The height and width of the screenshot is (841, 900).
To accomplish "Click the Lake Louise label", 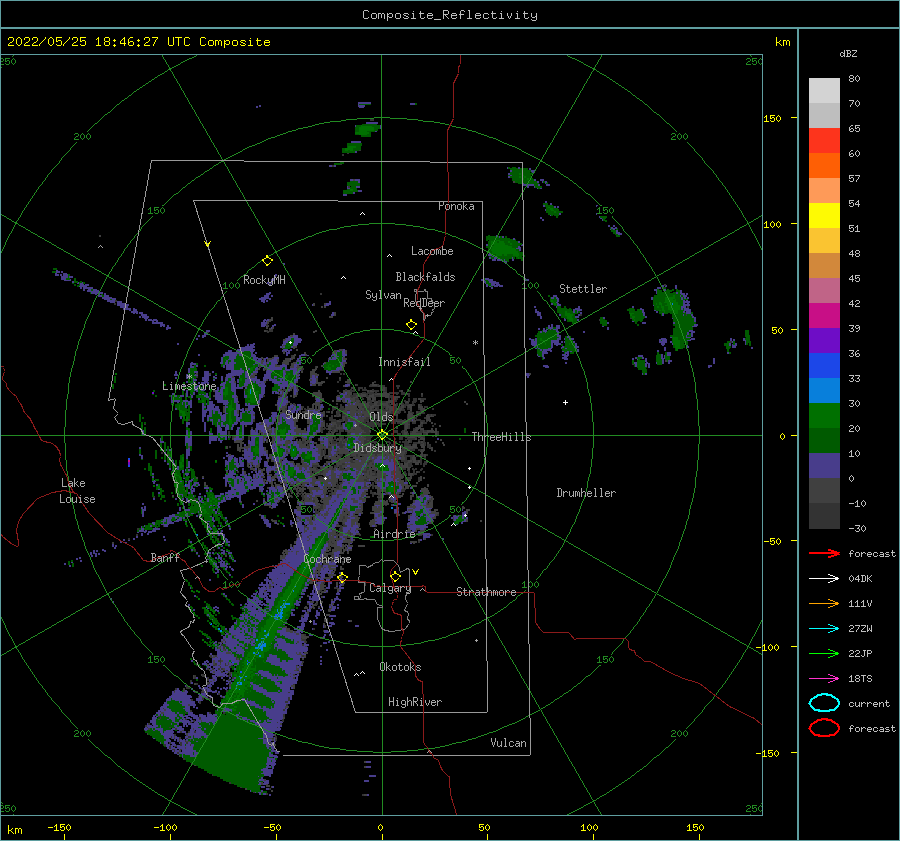I will click(77, 491).
